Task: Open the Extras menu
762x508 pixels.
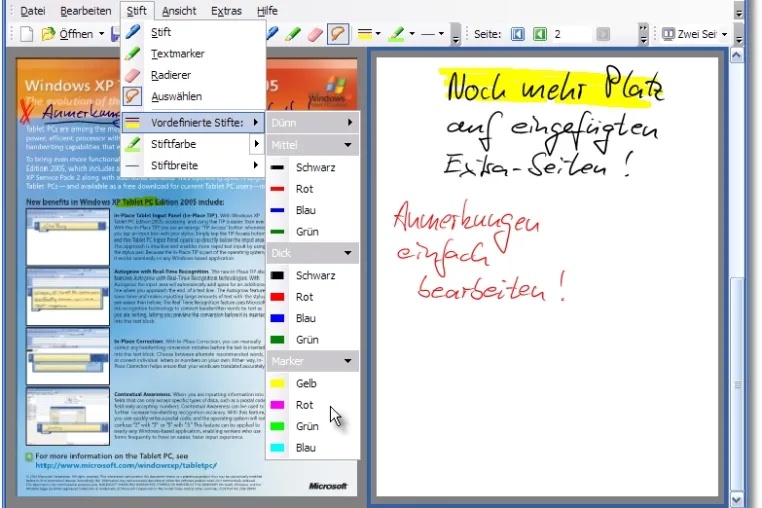Action: [226, 11]
